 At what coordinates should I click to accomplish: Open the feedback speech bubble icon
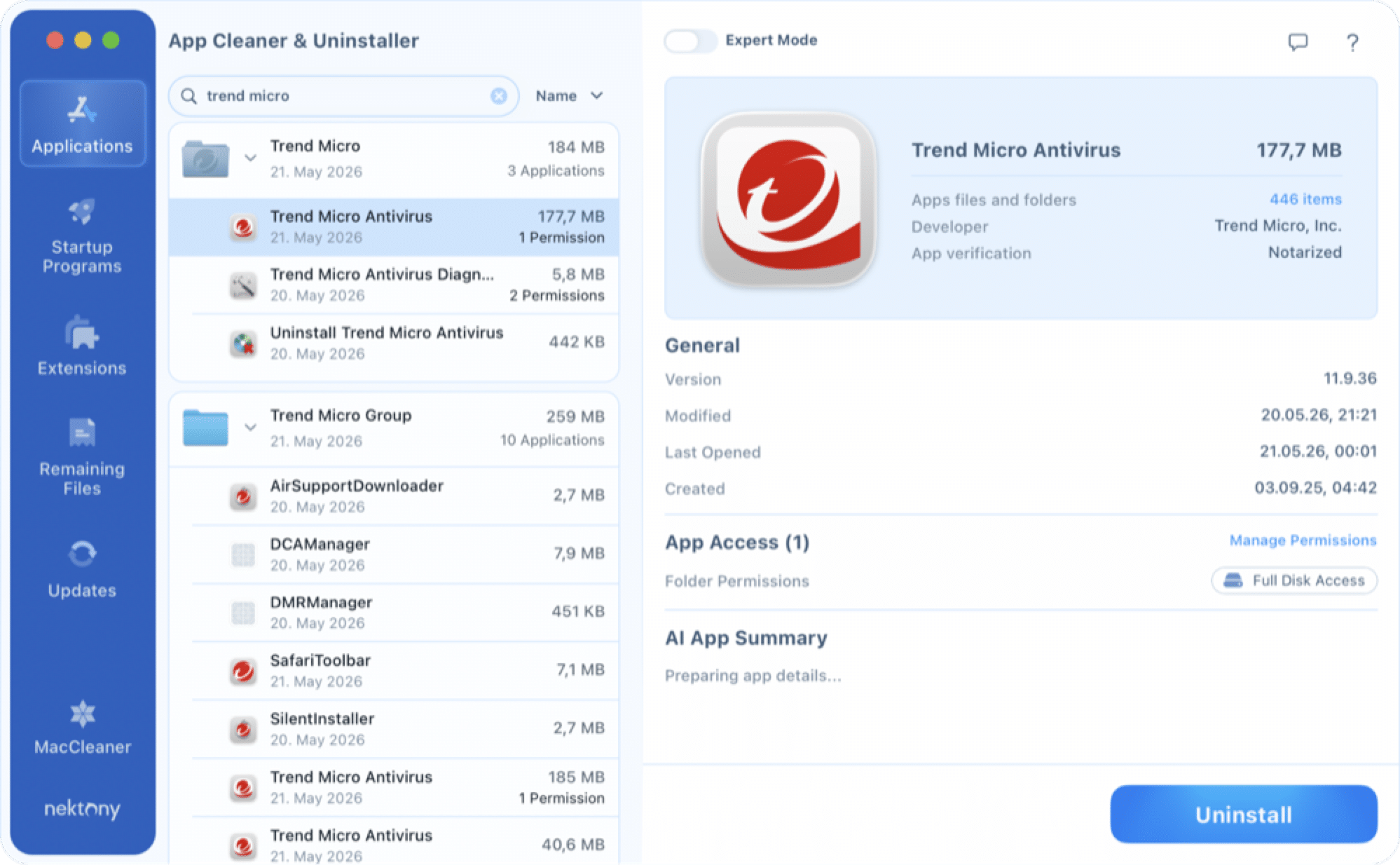[x=1298, y=42]
